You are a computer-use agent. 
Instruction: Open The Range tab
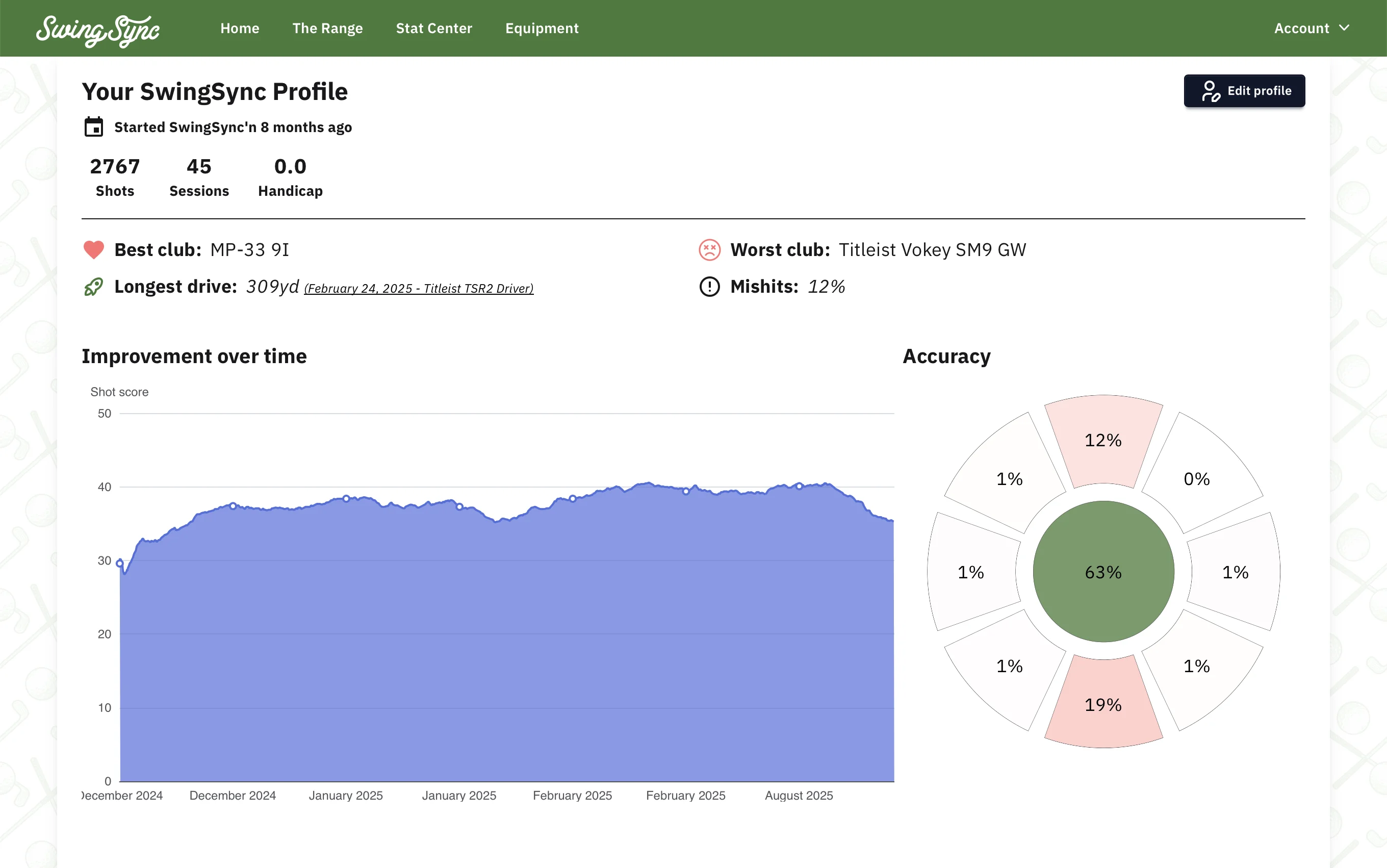pyautogui.click(x=328, y=28)
